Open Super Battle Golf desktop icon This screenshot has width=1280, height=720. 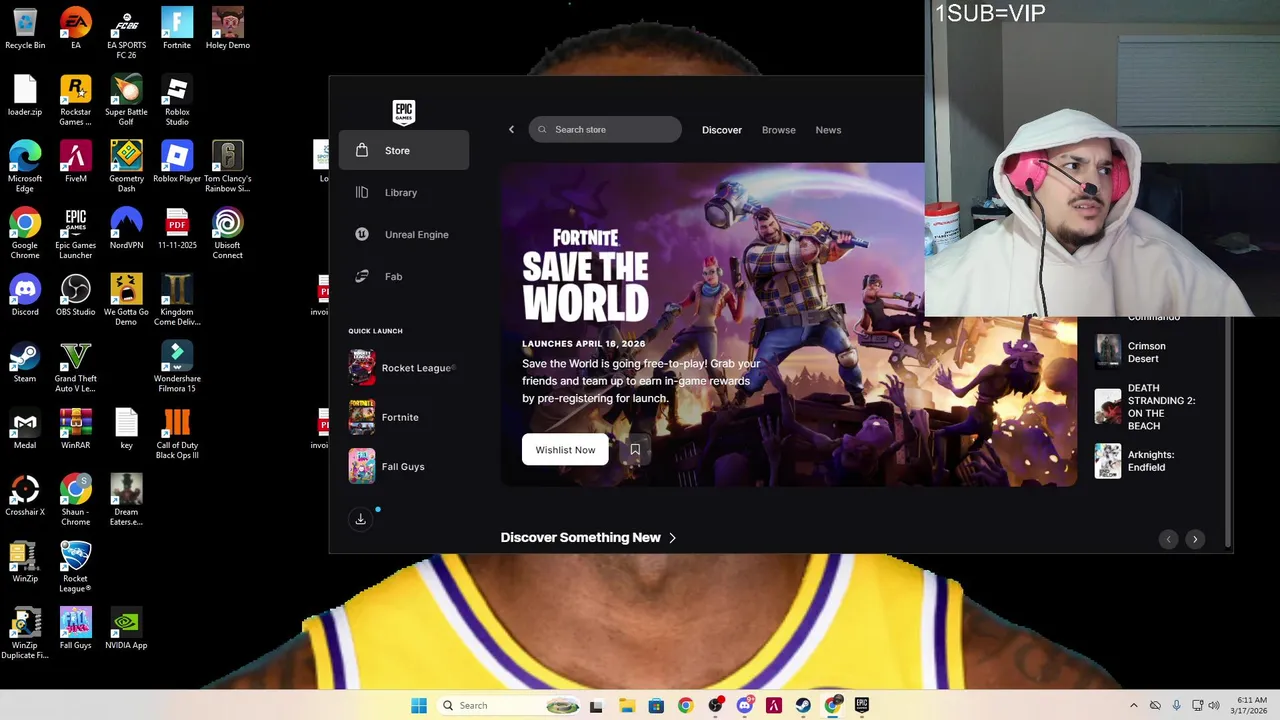point(126,101)
